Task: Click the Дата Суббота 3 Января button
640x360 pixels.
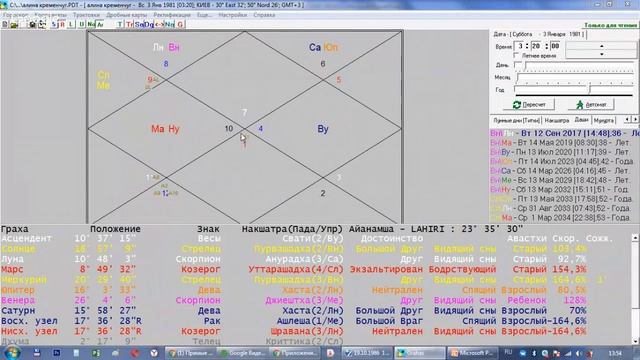Action: [x=539, y=34]
